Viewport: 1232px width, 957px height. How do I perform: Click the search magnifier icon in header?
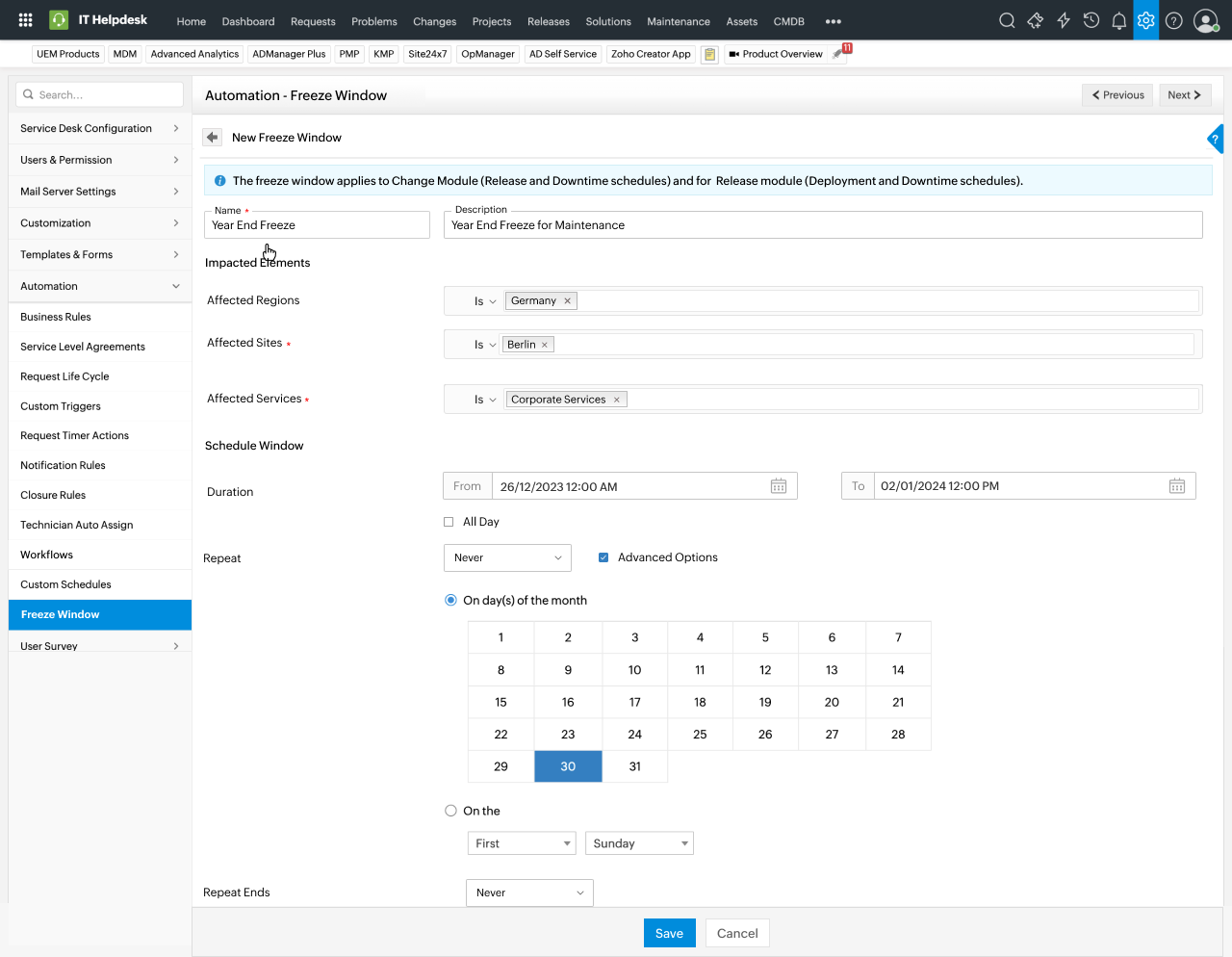coord(1007,20)
